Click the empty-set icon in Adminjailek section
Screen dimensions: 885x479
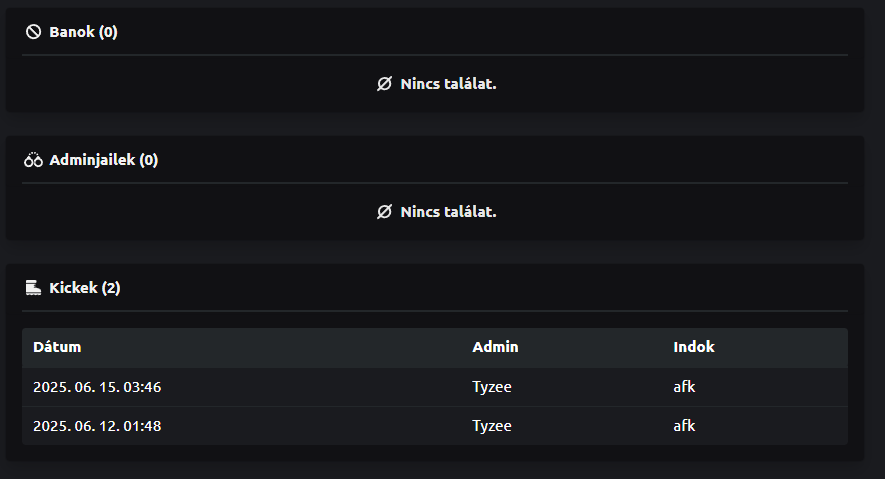(x=384, y=212)
